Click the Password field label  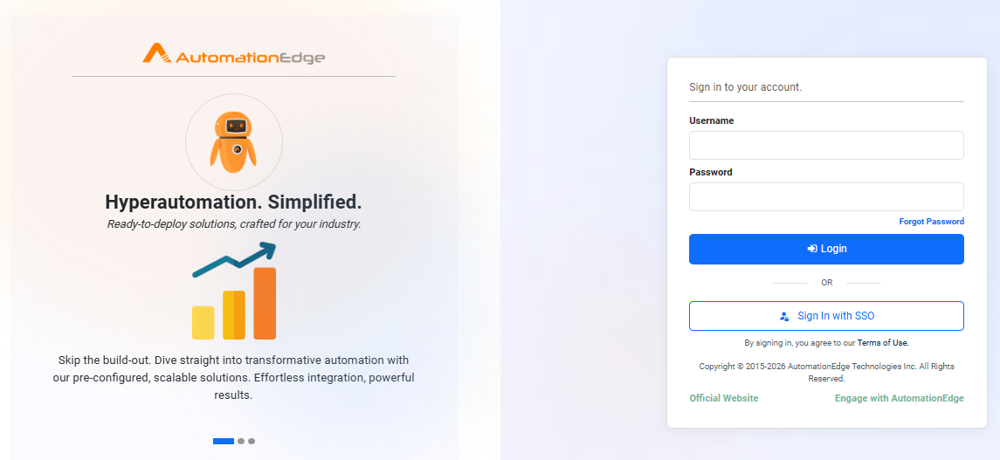[x=710, y=172]
